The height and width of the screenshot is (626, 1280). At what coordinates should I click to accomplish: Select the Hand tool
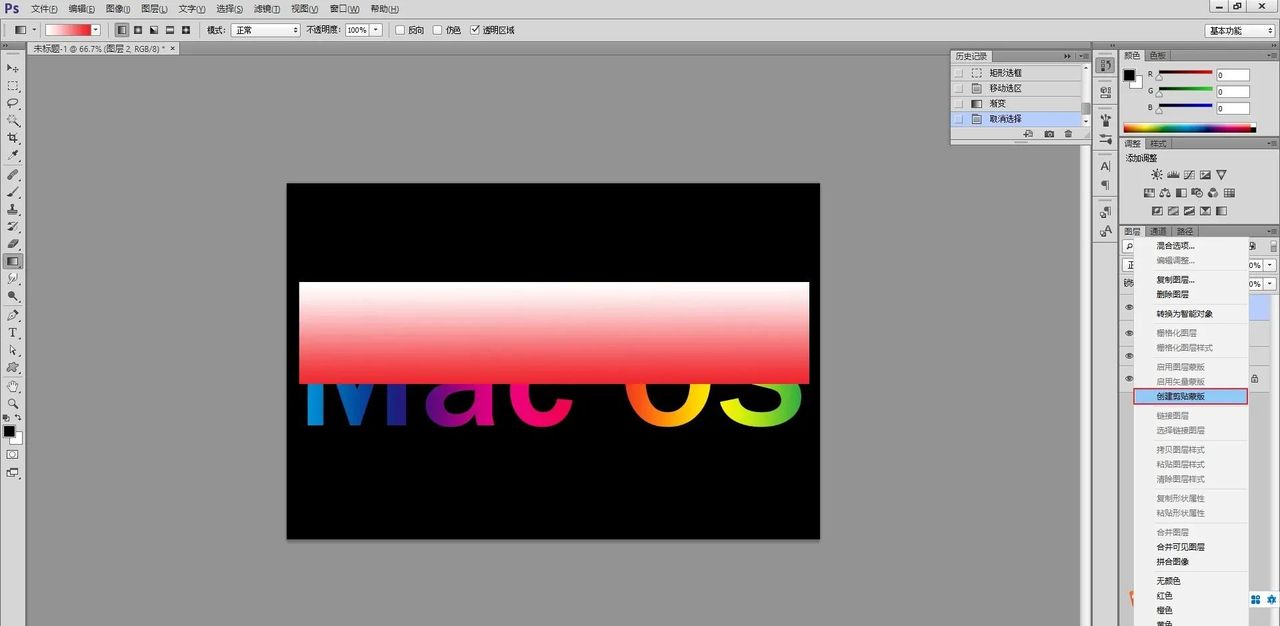[13, 386]
